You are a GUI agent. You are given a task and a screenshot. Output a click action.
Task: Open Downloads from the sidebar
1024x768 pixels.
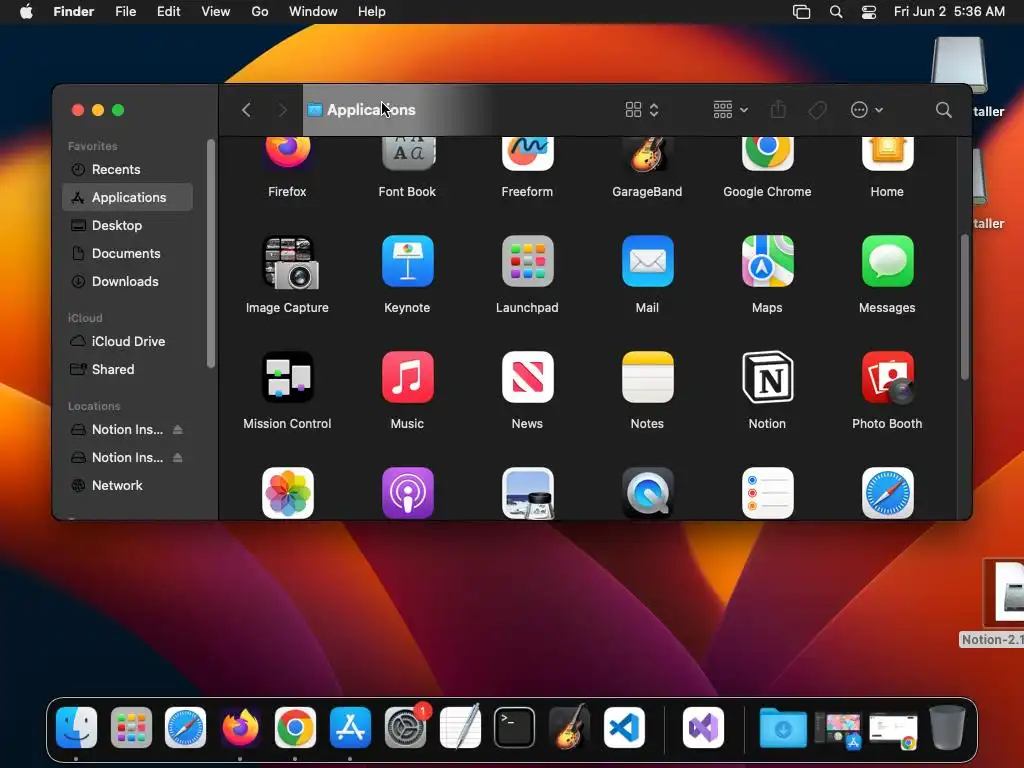click(127, 281)
